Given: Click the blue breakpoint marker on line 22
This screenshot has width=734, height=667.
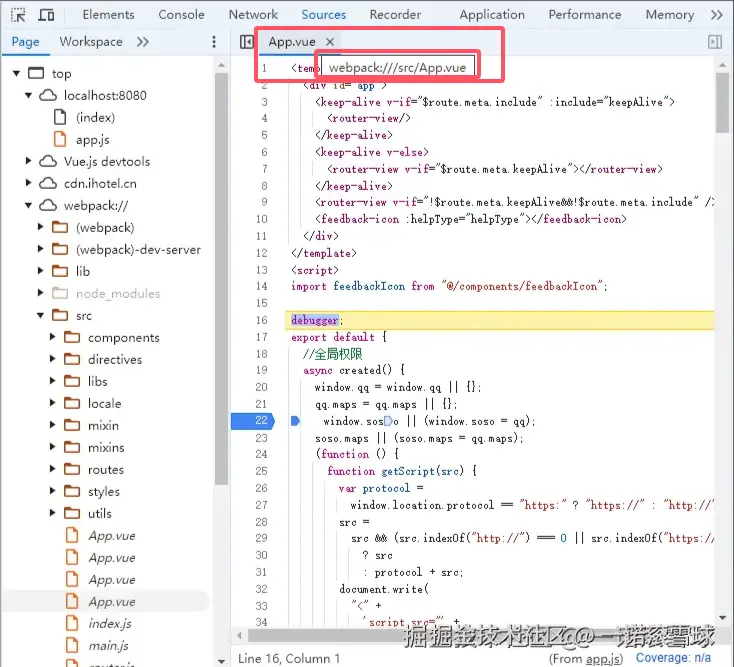Looking at the screenshot, I should (x=295, y=421).
